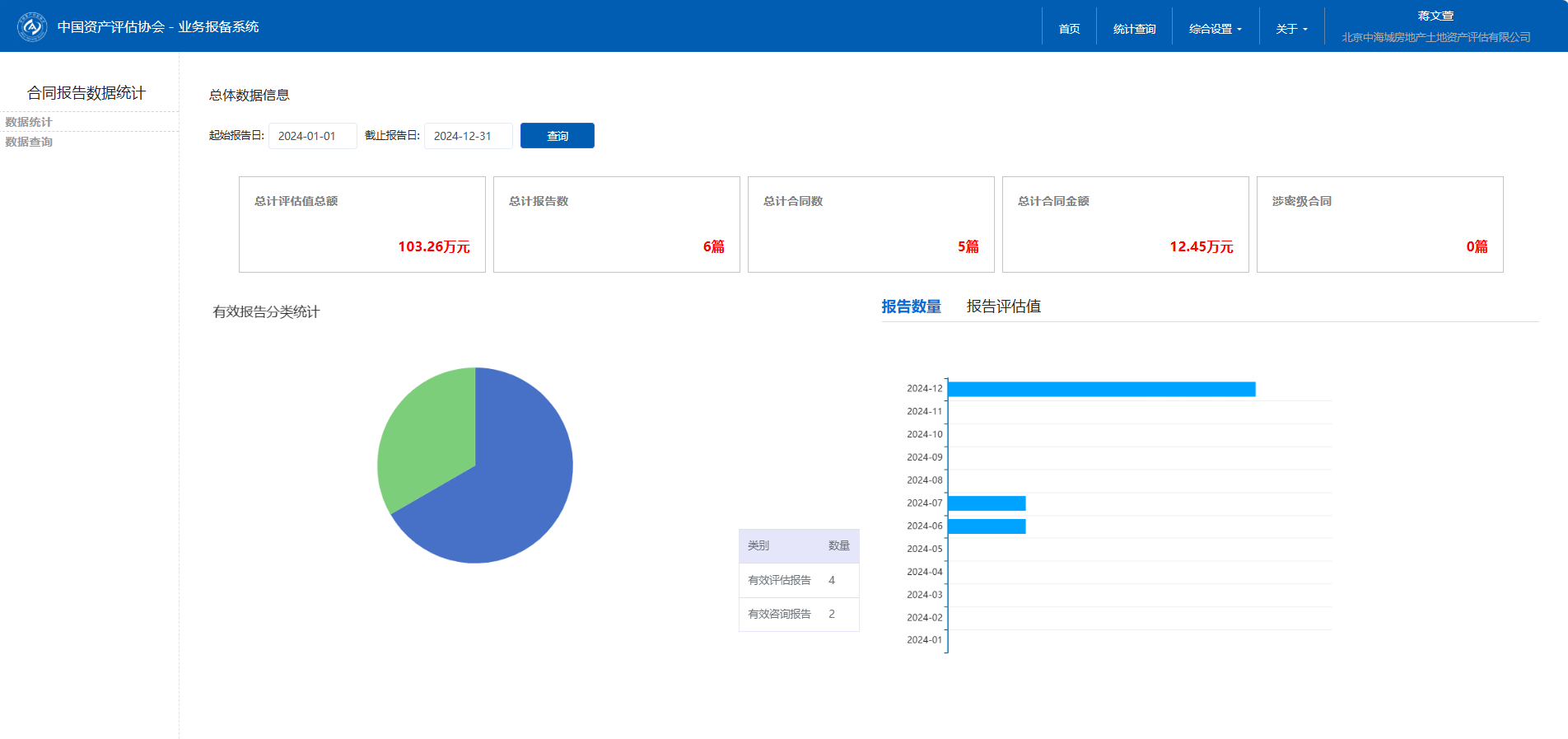1568x739 pixels.
Task: Open the 首页 home menu item
Action: (x=1069, y=29)
